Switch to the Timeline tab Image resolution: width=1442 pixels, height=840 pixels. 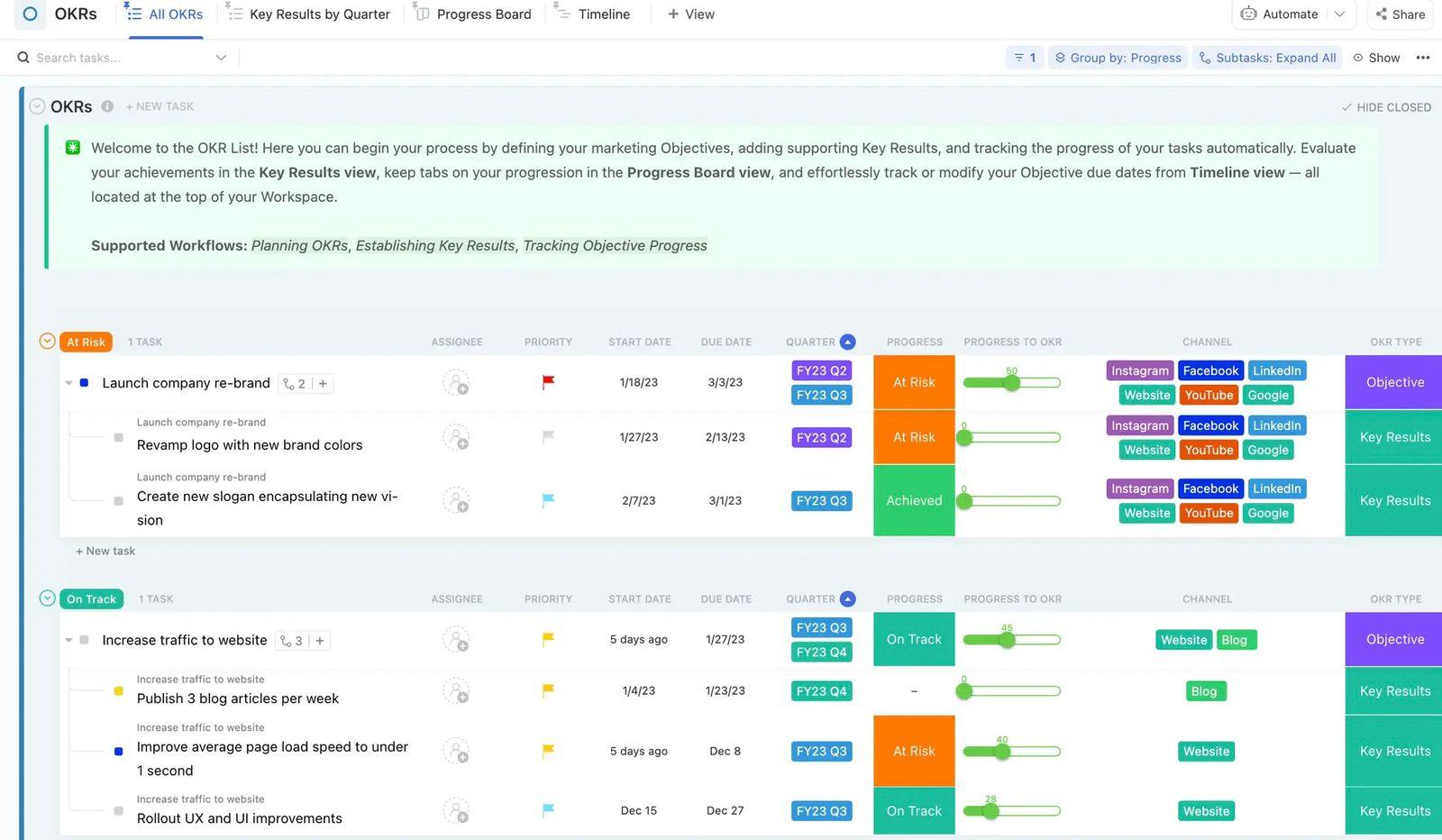[x=592, y=14]
